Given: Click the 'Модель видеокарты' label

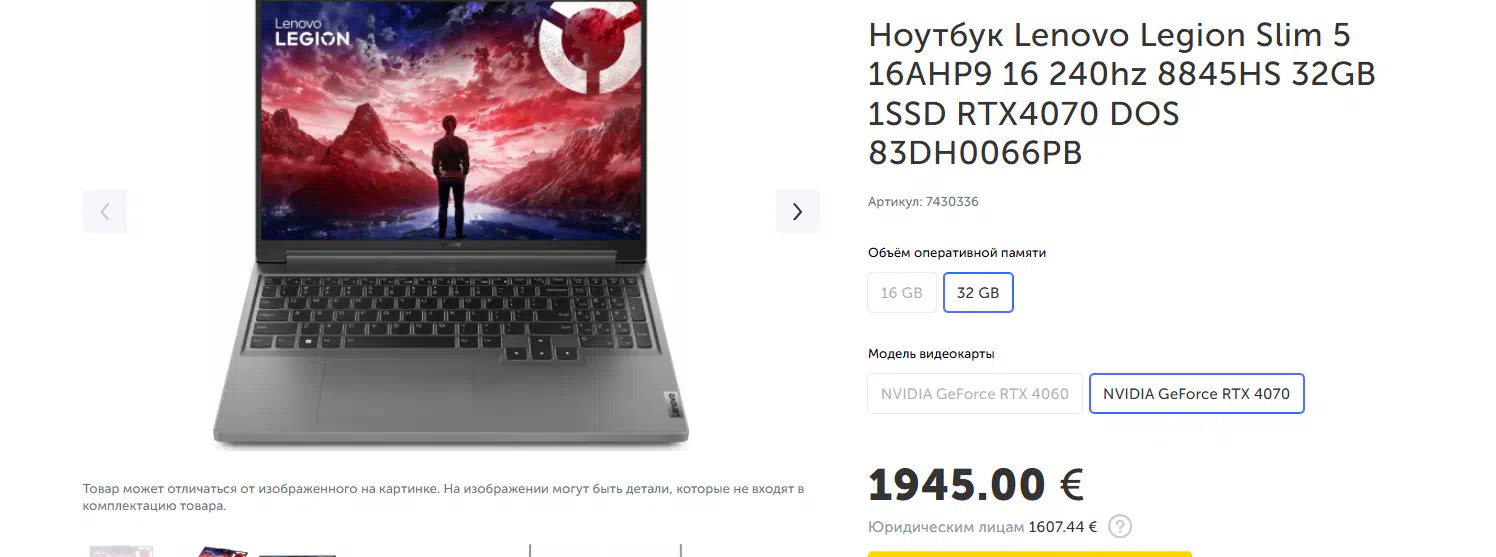Looking at the screenshot, I should [x=931, y=354].
